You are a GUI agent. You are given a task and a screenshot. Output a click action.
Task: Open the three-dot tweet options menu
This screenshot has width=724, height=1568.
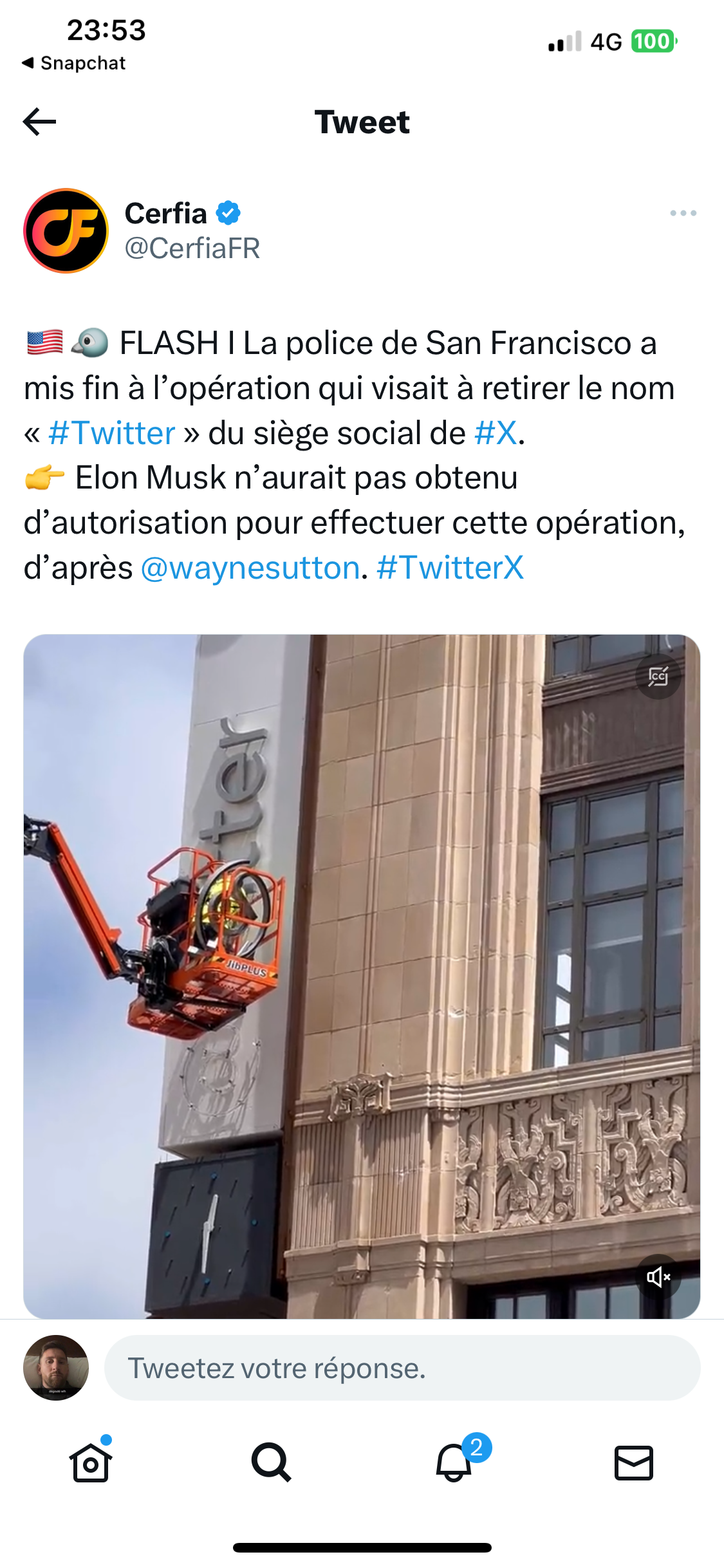click(683, 213)
